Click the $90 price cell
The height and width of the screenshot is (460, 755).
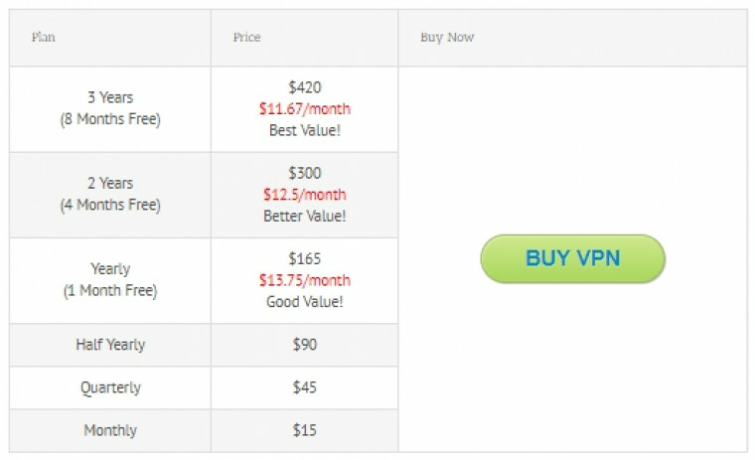click(304, 345)
